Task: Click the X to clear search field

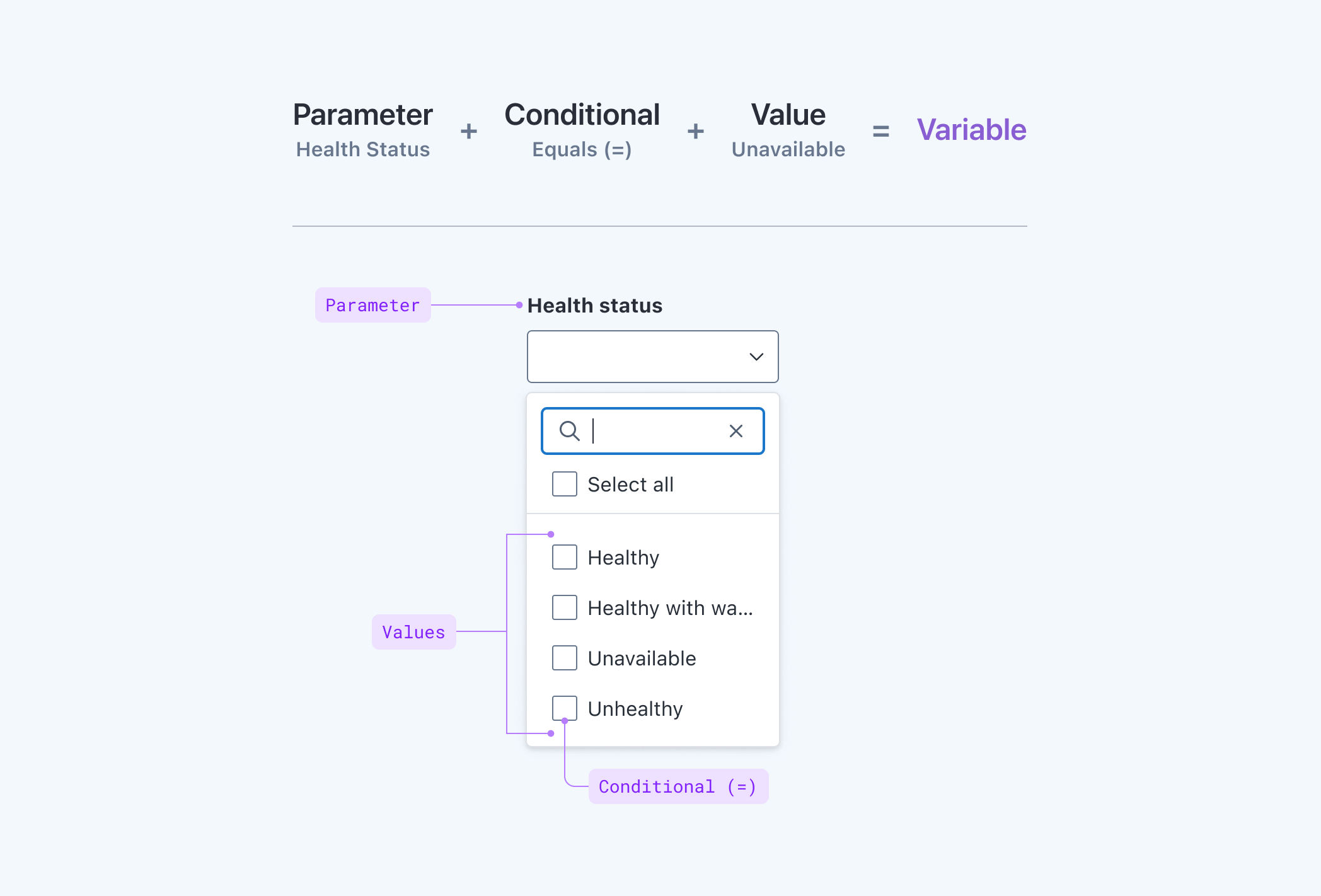Action: click(x=735, y=431)
